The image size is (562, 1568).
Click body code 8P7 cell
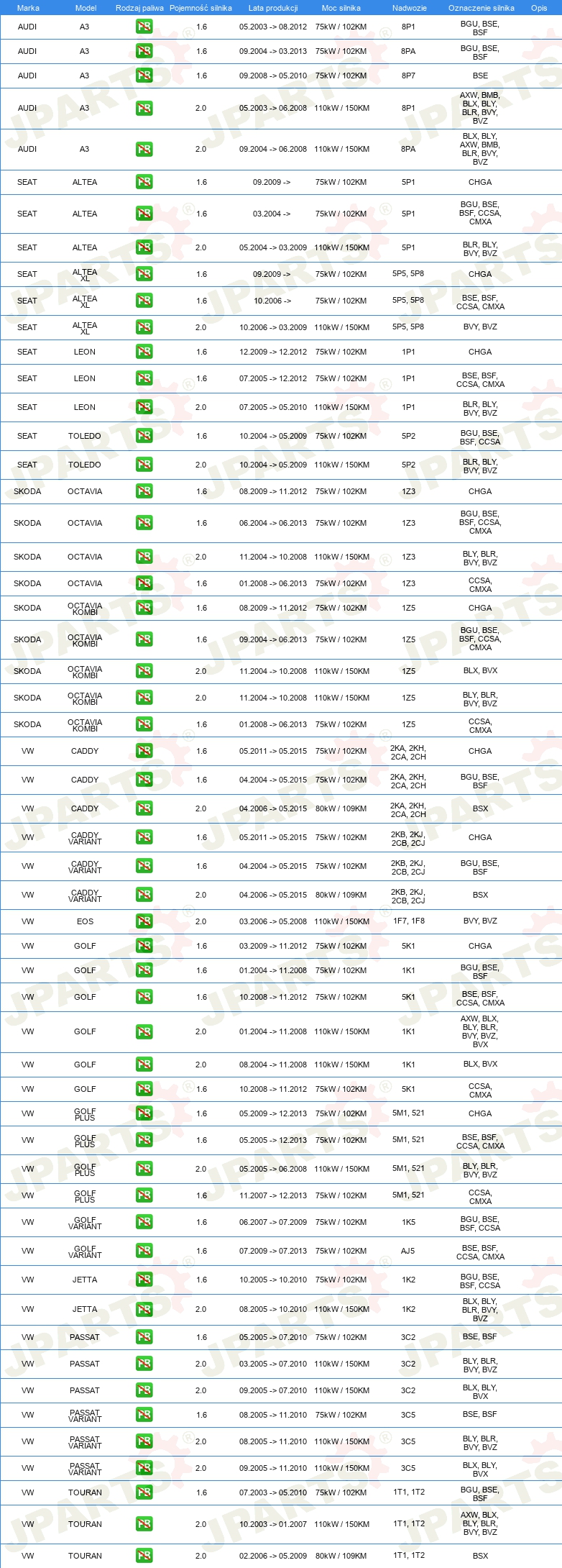(408, 76)
